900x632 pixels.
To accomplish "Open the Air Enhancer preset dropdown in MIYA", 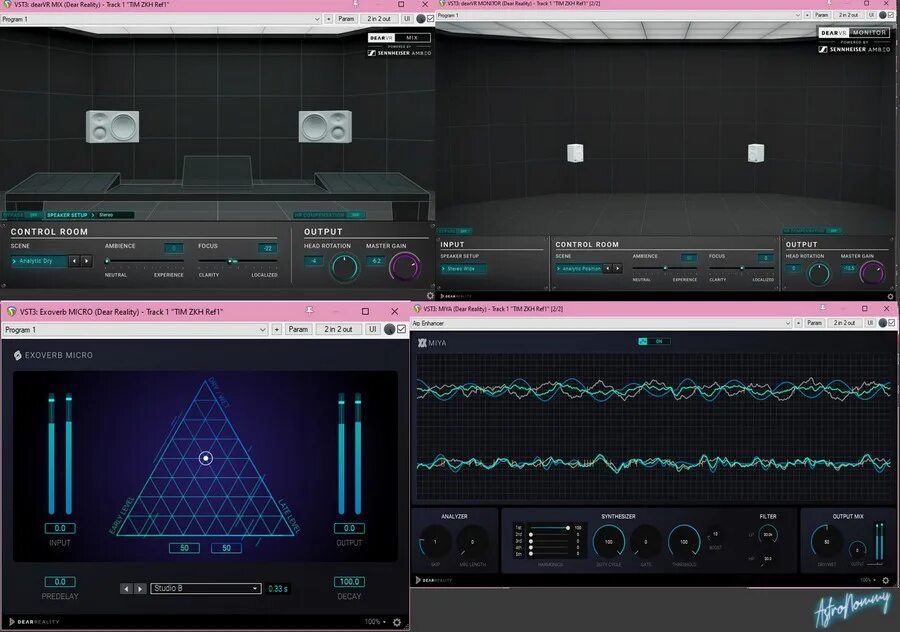I will click(x=602, y=323).
